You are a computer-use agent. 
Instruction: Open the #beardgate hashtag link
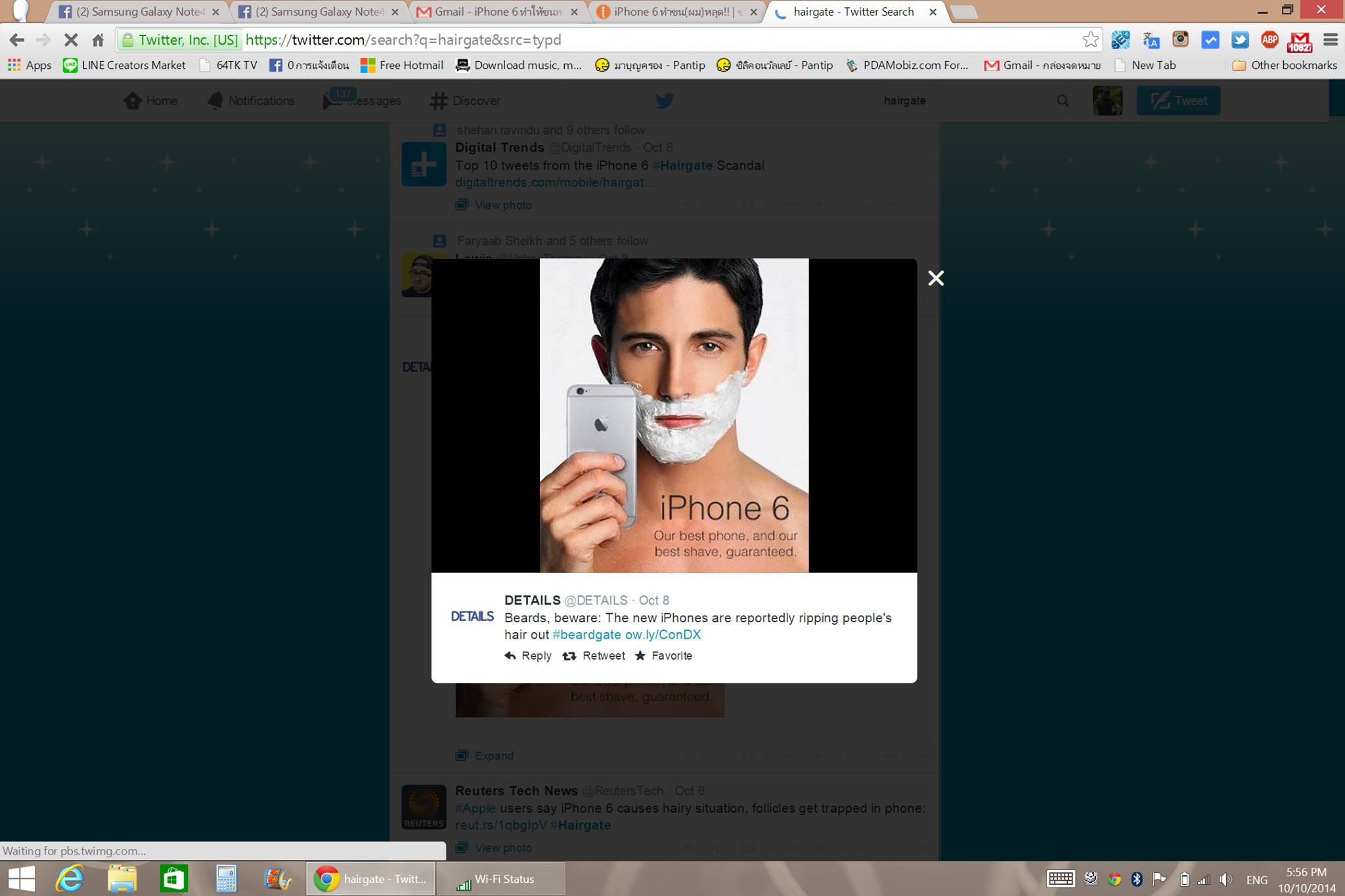[586, 635]
